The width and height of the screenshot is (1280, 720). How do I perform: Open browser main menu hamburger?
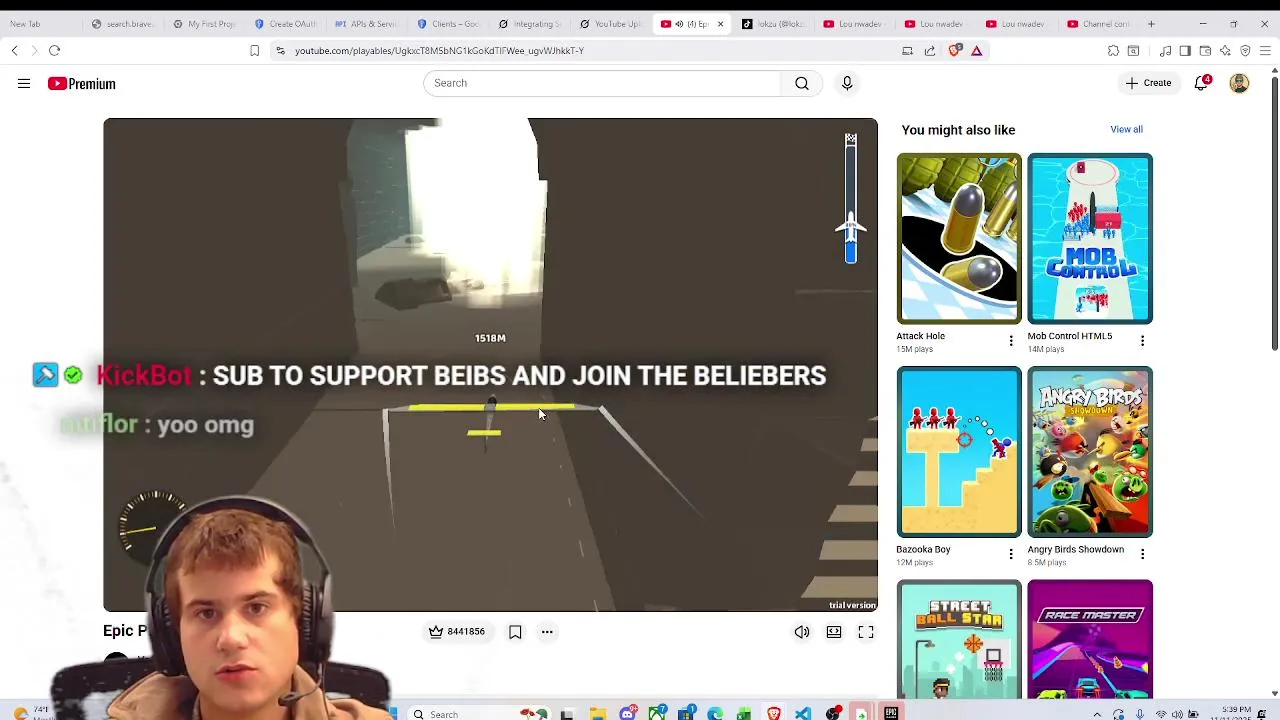point(1265,50)
